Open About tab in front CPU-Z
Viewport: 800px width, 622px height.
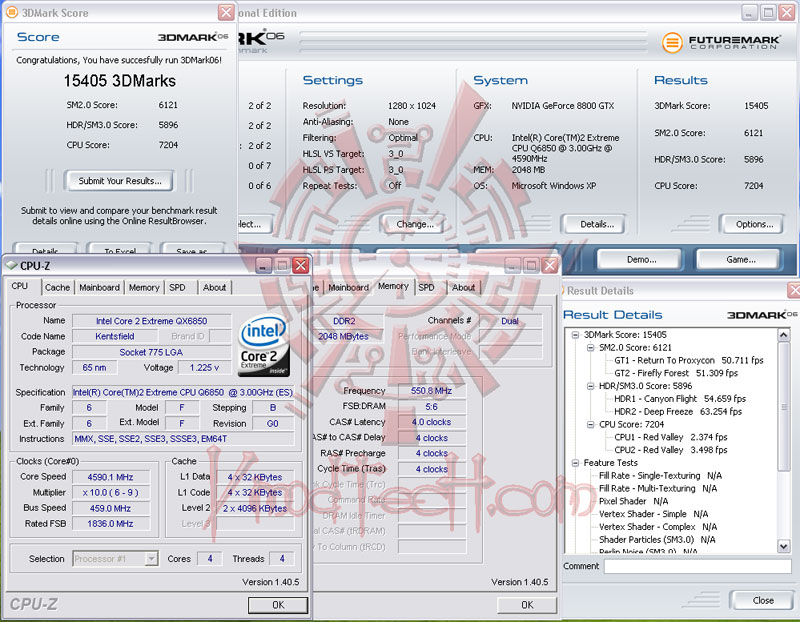[x=214, y=287]
